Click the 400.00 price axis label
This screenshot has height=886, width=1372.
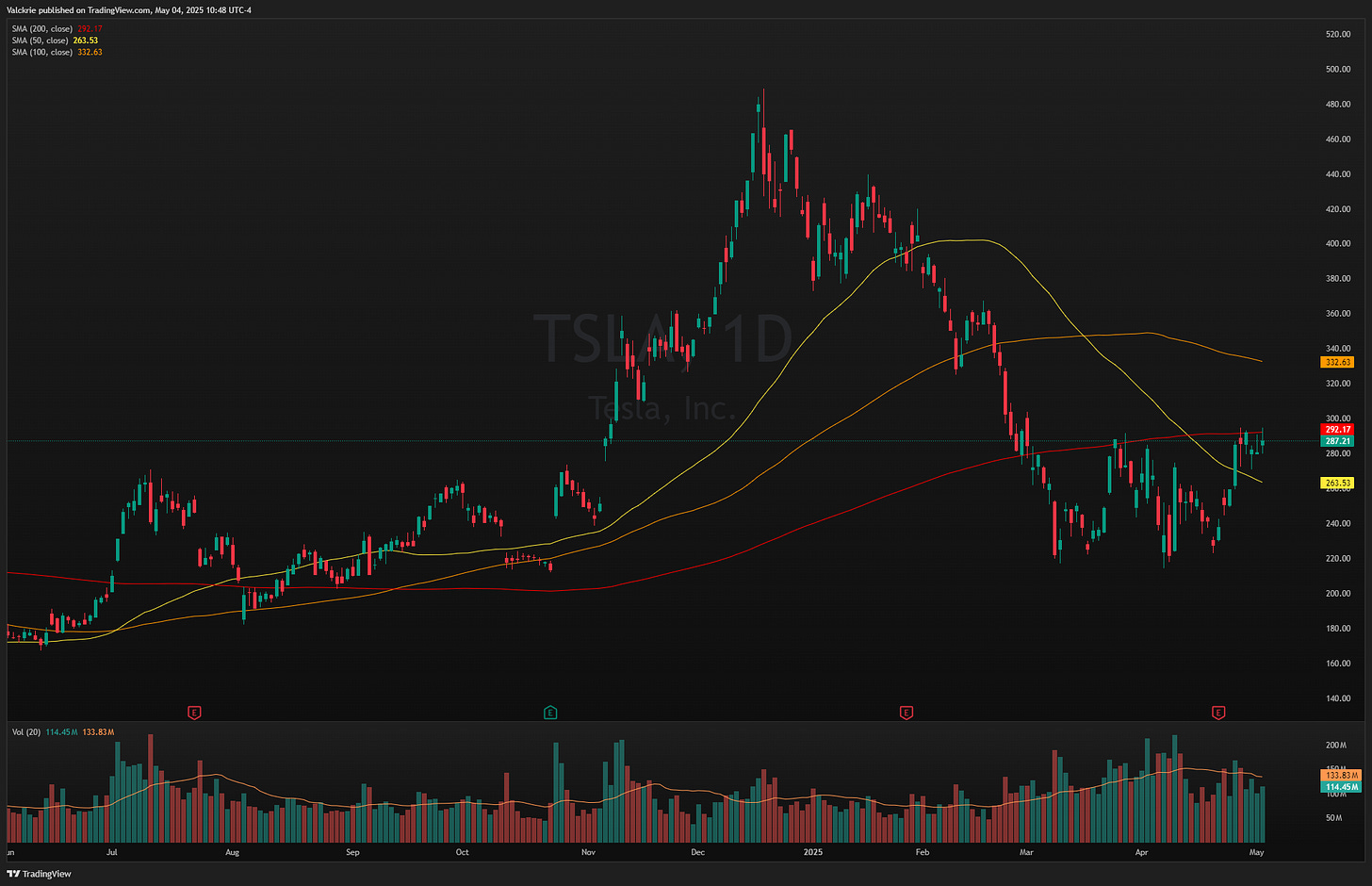click(x=1338, y=243)
